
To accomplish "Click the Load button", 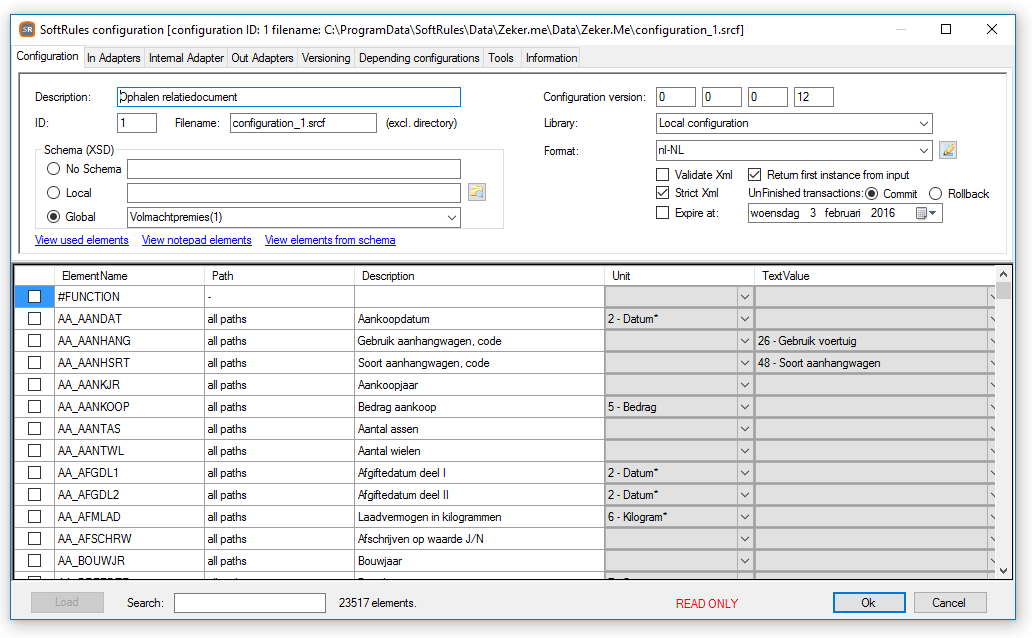I will click(66, 602).
